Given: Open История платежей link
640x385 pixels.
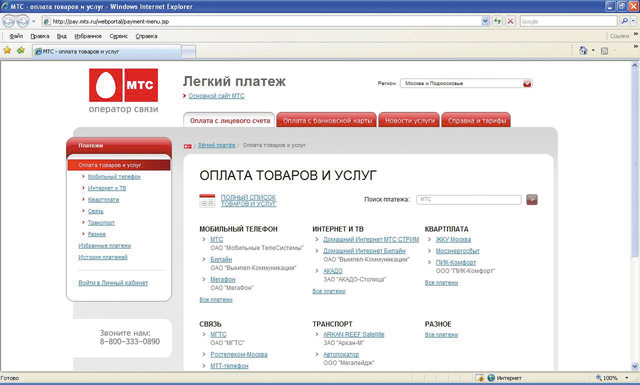Looking at the screenshot, I should tap(103, 257).
